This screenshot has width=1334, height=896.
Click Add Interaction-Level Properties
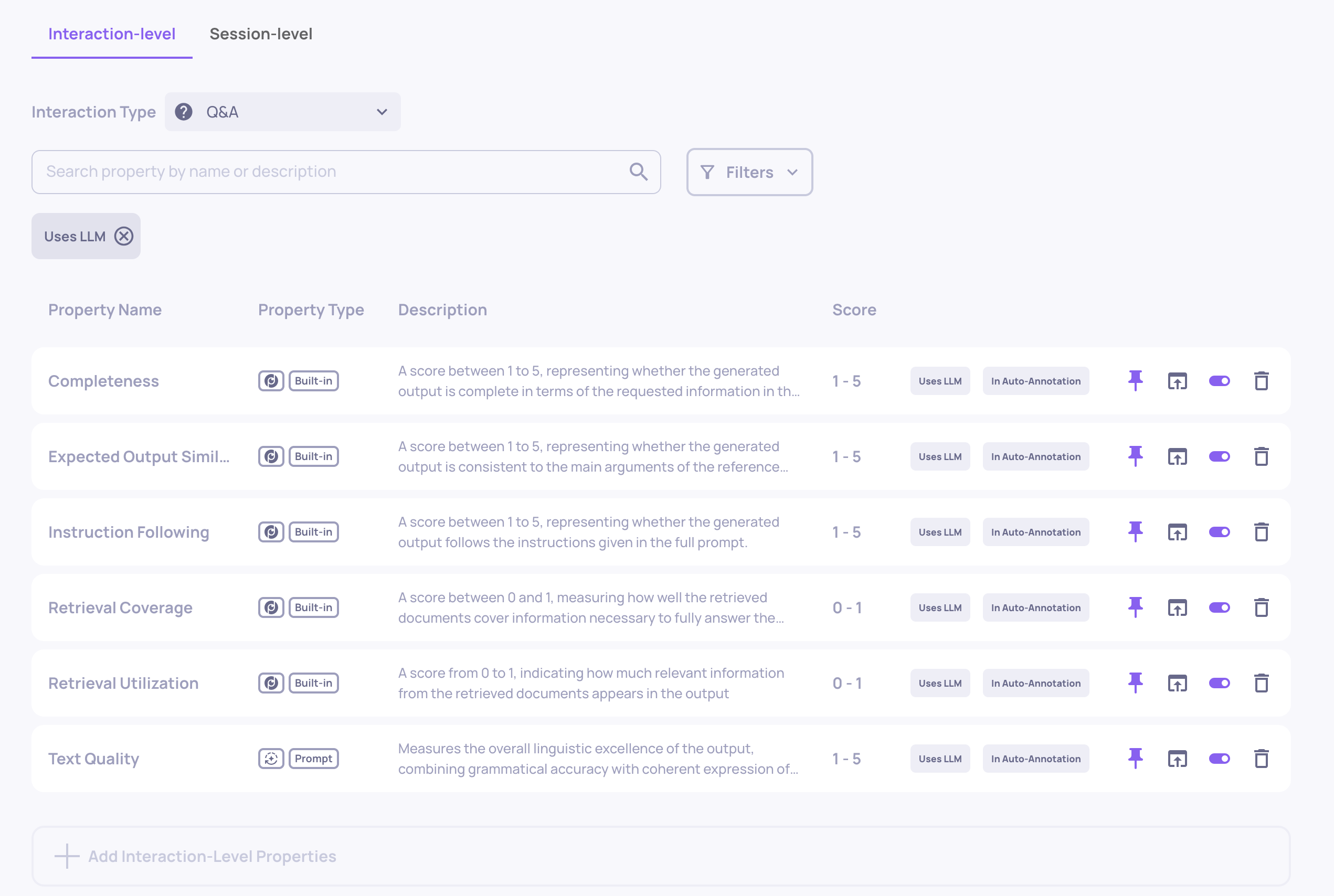(211, 856)
